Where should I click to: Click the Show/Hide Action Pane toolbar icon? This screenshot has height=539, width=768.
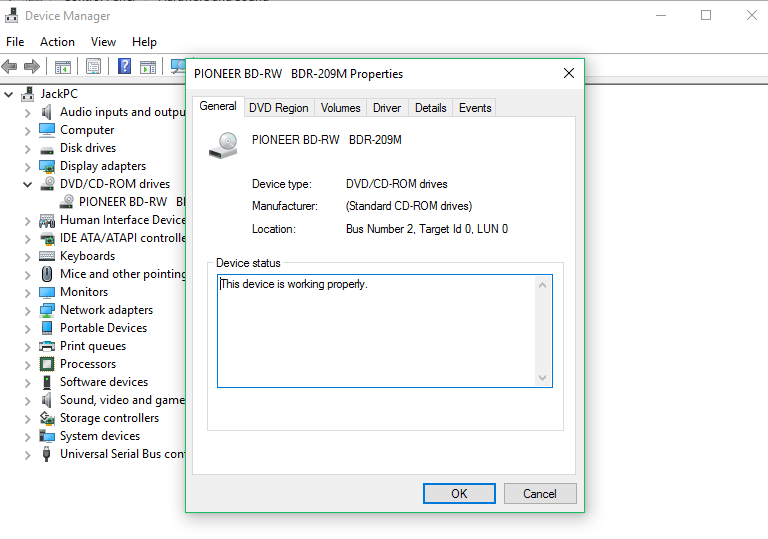[148, 67]
